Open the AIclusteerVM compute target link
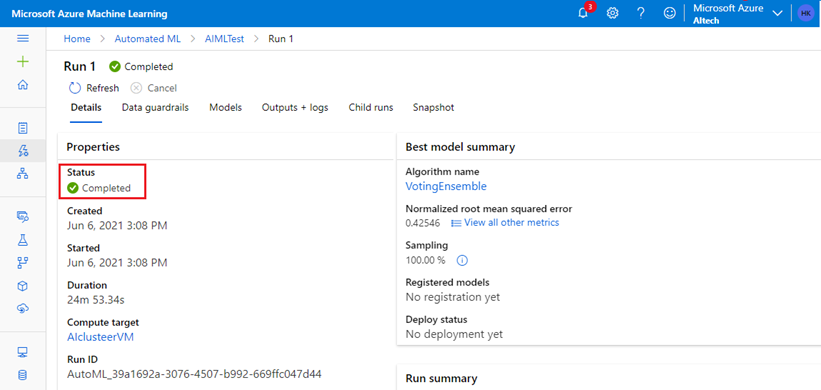The height and width of the screenshot is (390, 821). 101,337
